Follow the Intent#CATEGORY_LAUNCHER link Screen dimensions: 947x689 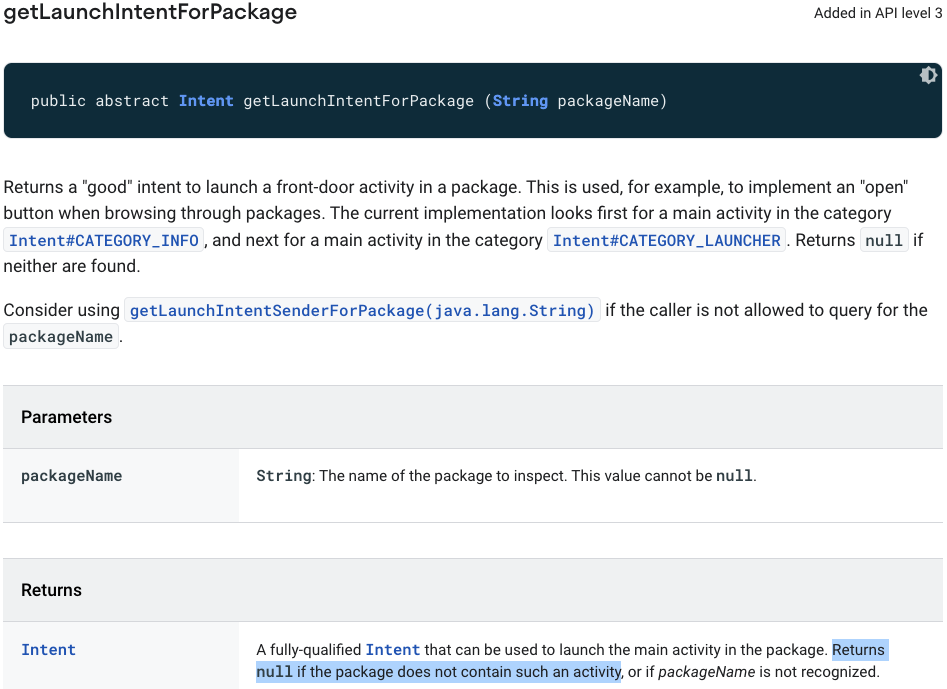tap(666, 240)
